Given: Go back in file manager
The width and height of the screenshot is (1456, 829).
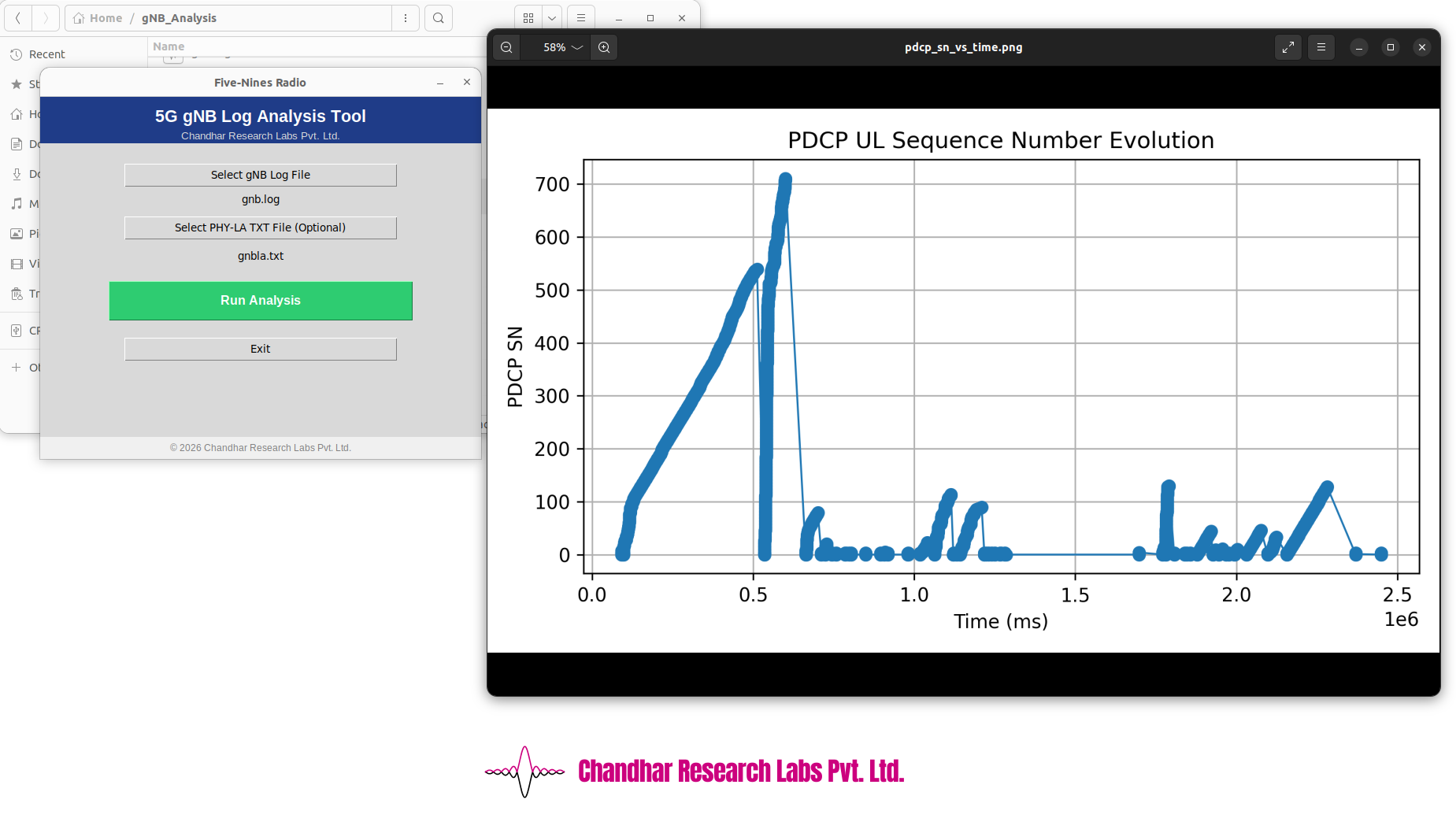Looking at the screenshot, I should click(18, 18).
